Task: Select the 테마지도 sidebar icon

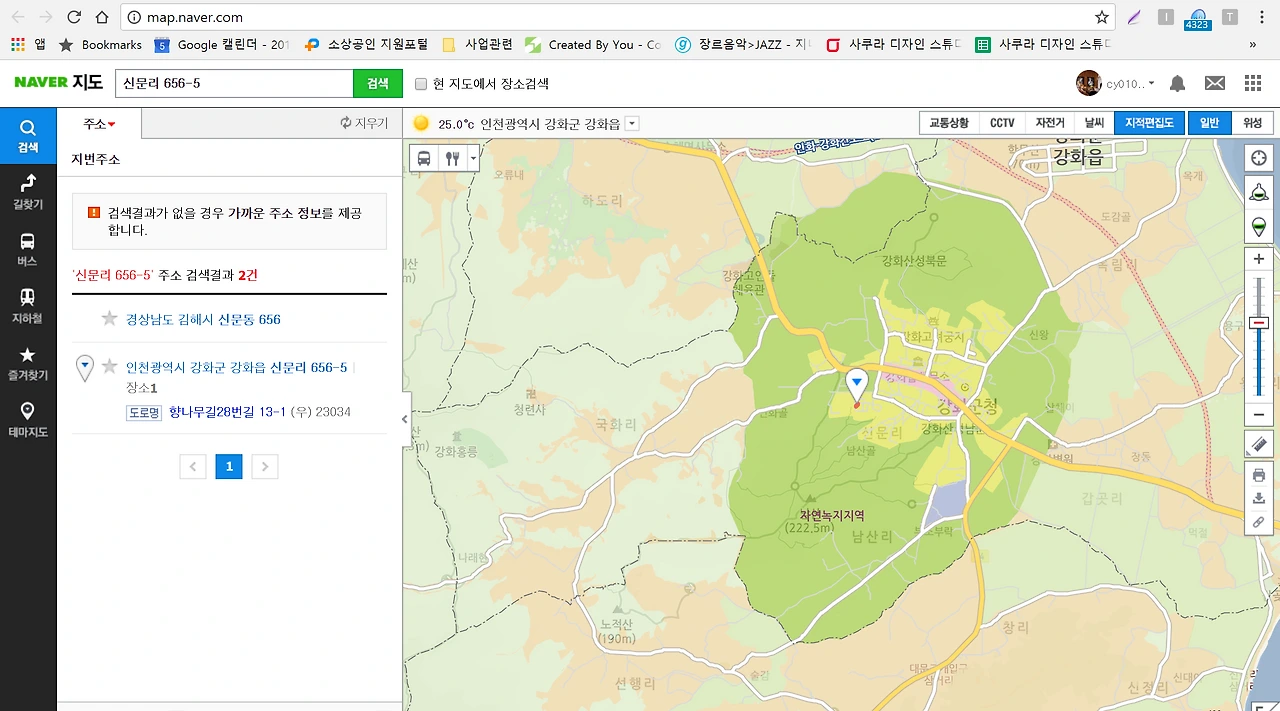Action: pos(28,419)
